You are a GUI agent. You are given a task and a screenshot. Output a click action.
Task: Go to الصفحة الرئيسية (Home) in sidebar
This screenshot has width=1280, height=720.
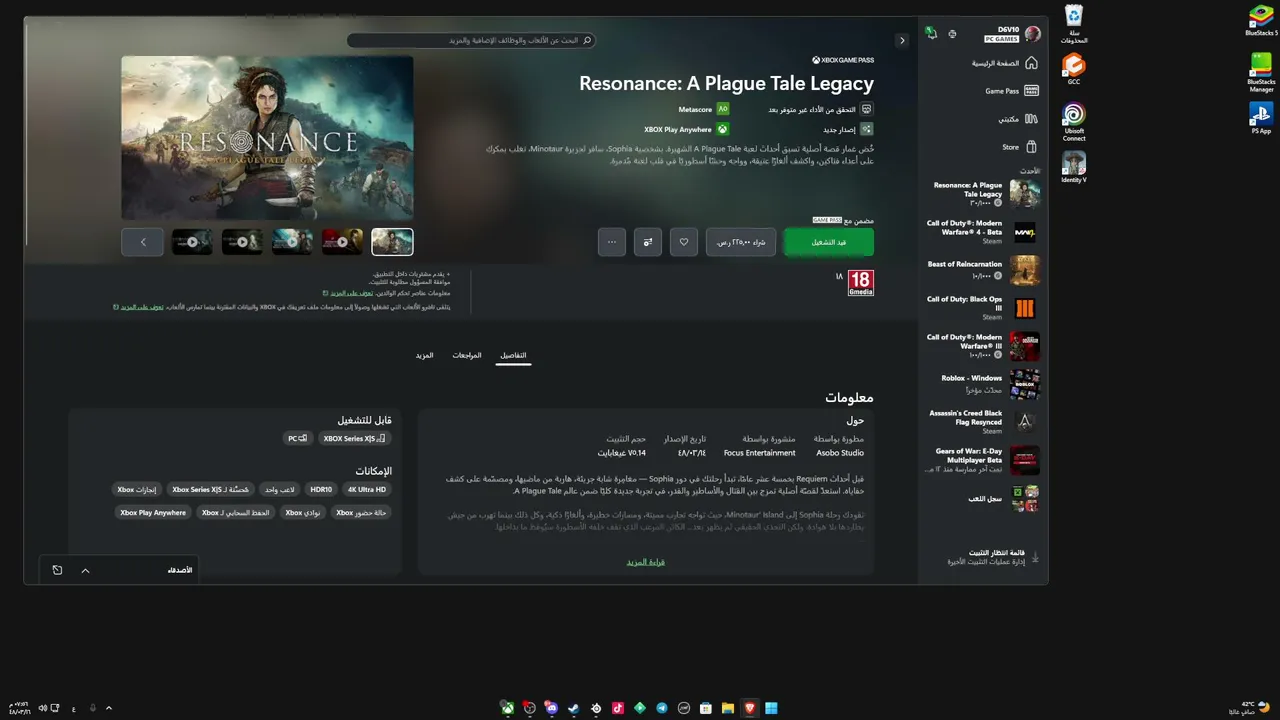tap(1004, 63)
